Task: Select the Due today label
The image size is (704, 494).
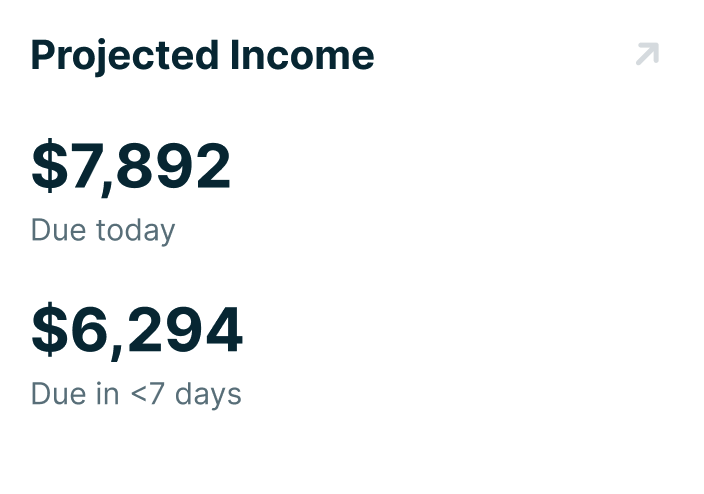Action: [x=103, y=230]
